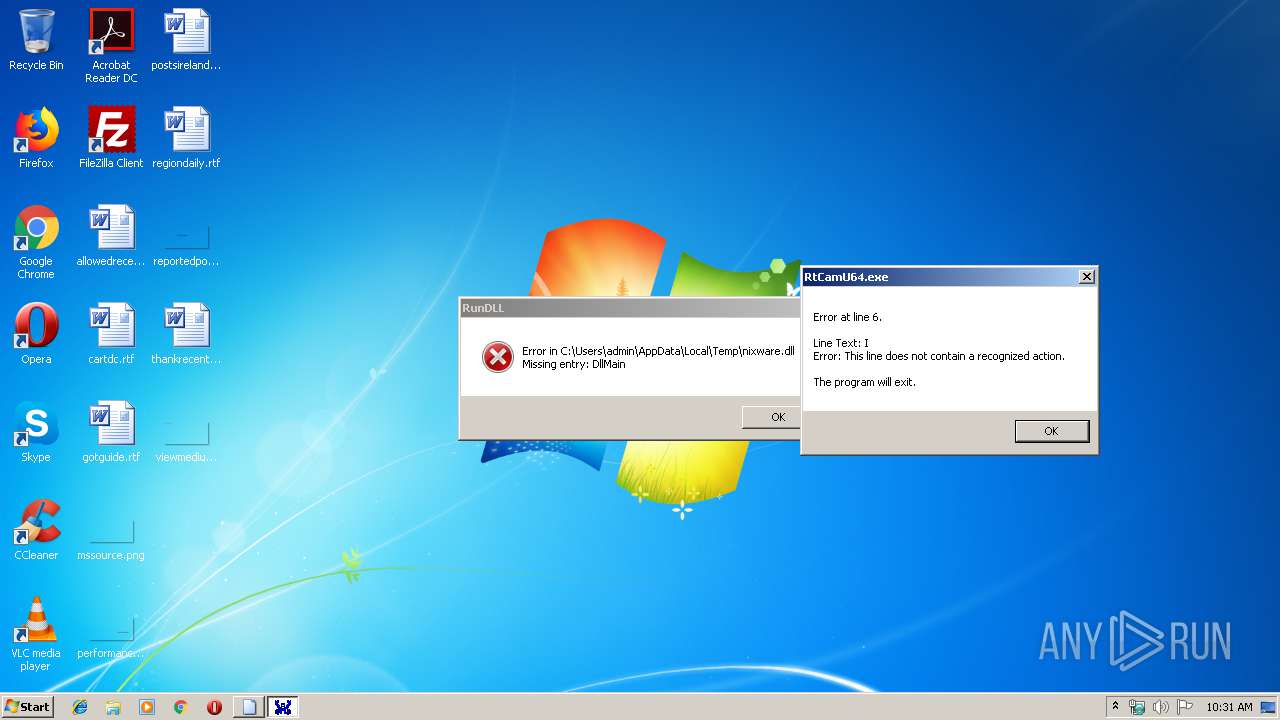This screenshot has height=720, width=1280.
Task: Select the reportedpo file icon
Action: (186, 236)
